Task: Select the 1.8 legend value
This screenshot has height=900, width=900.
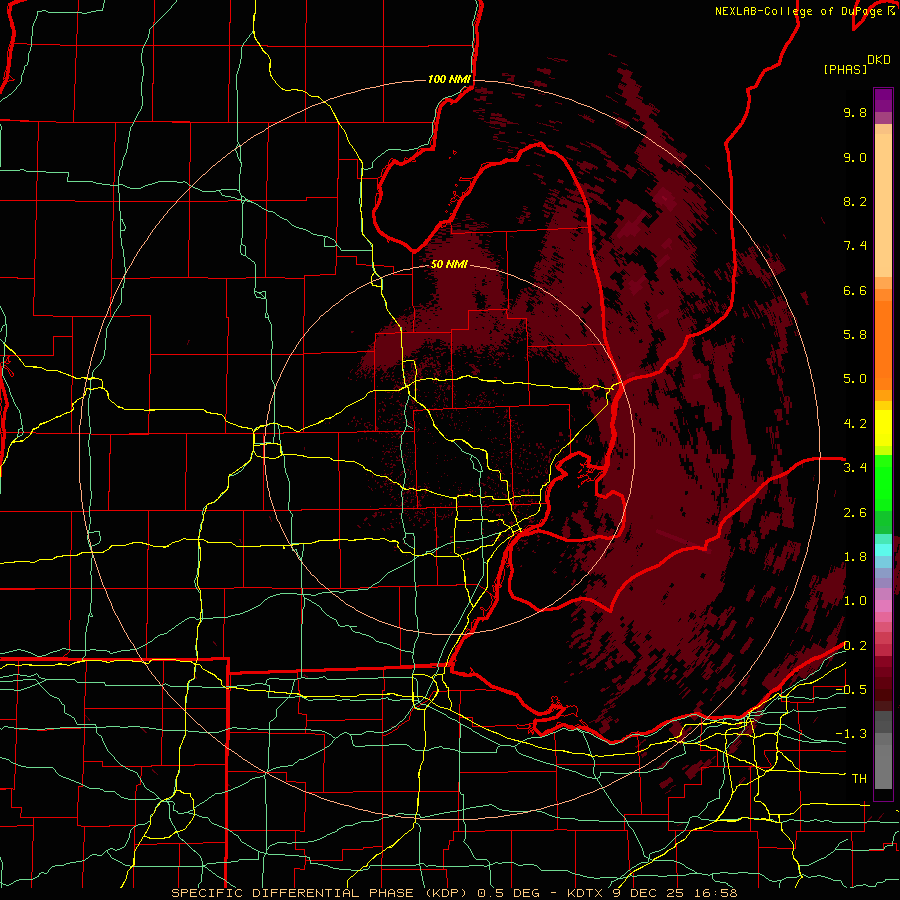Action: [x=855, y=557]
